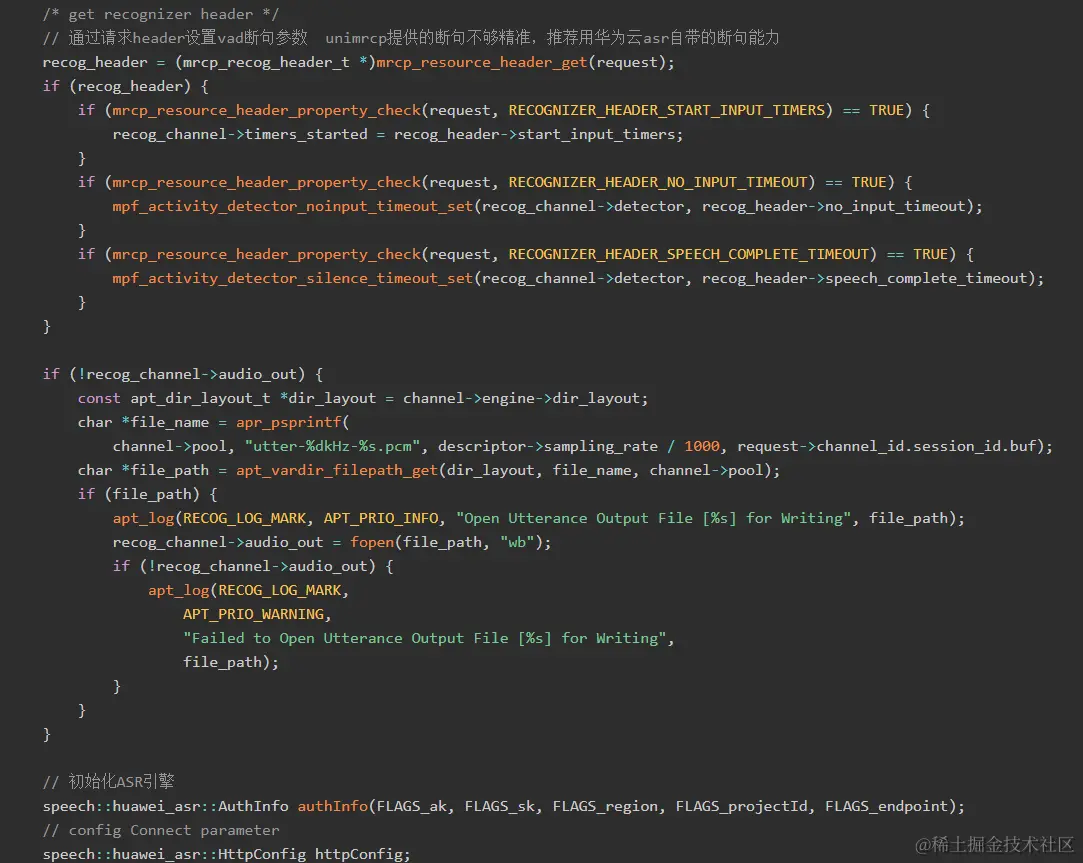Click 'FLAGS_endpoint' argument
This screenshot has height=863, width=1083.
(887, 806)
